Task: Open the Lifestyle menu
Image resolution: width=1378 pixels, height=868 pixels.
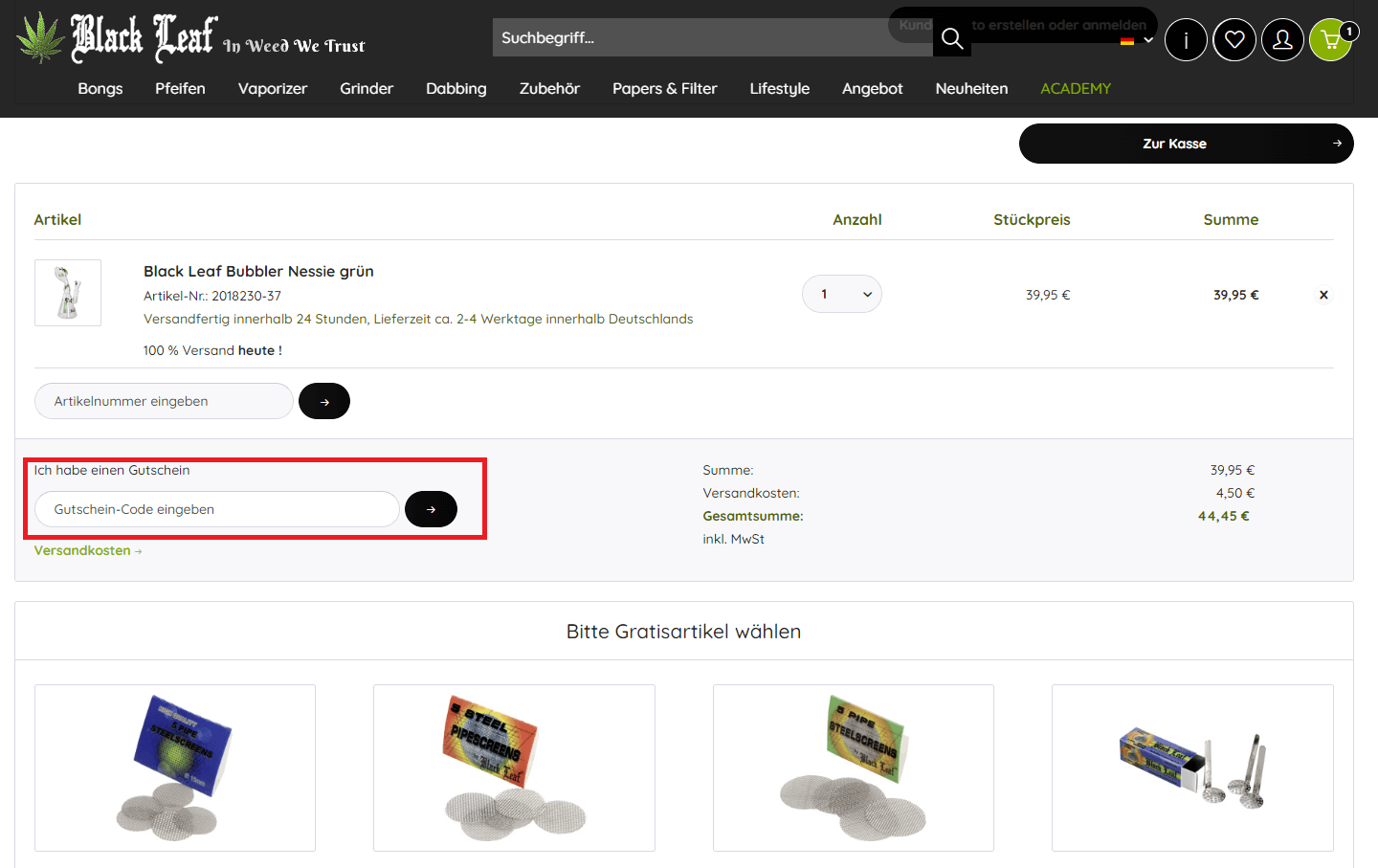Action: click(780, 88)
